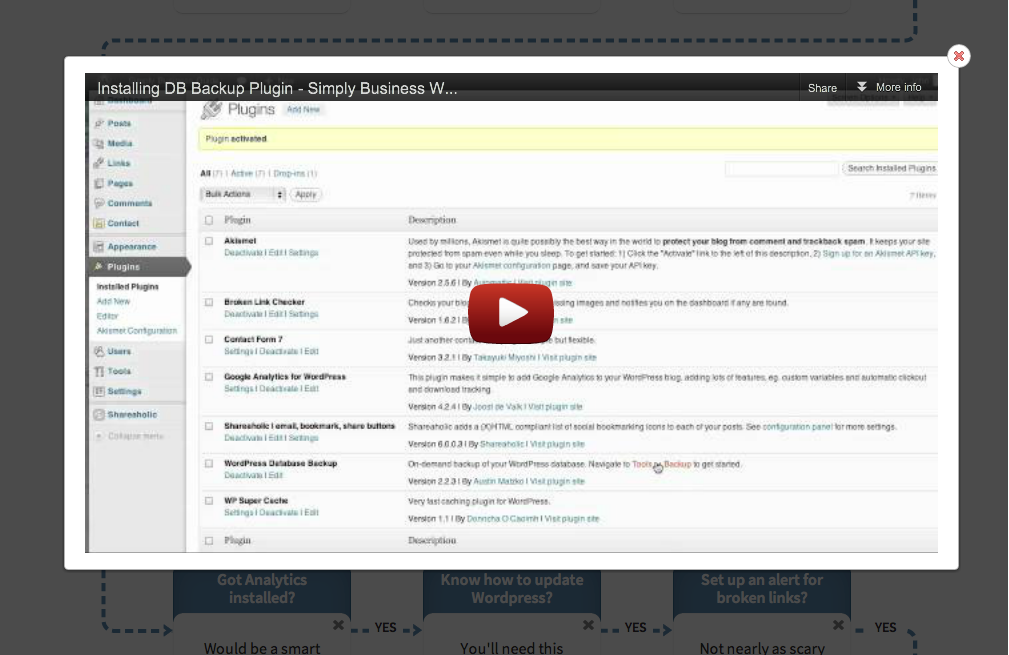Click the Appearance icon in the sidebar

[98, 246]
